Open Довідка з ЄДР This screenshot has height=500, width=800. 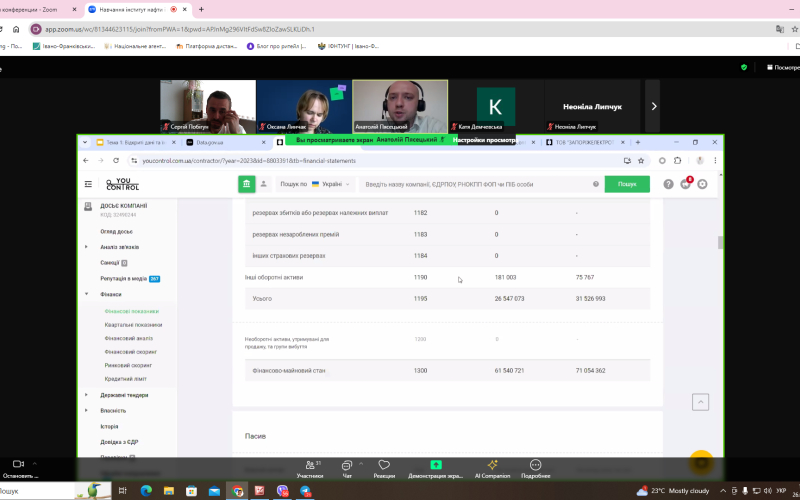click(x=119, y=442)
